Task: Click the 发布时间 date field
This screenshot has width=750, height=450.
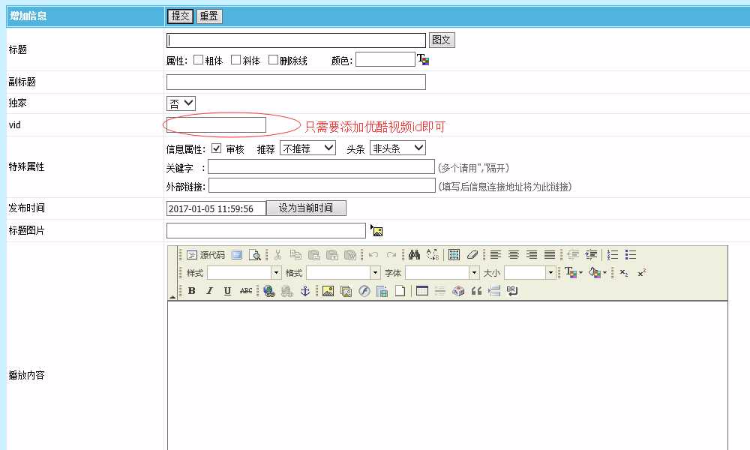Action: pos(216,209)
